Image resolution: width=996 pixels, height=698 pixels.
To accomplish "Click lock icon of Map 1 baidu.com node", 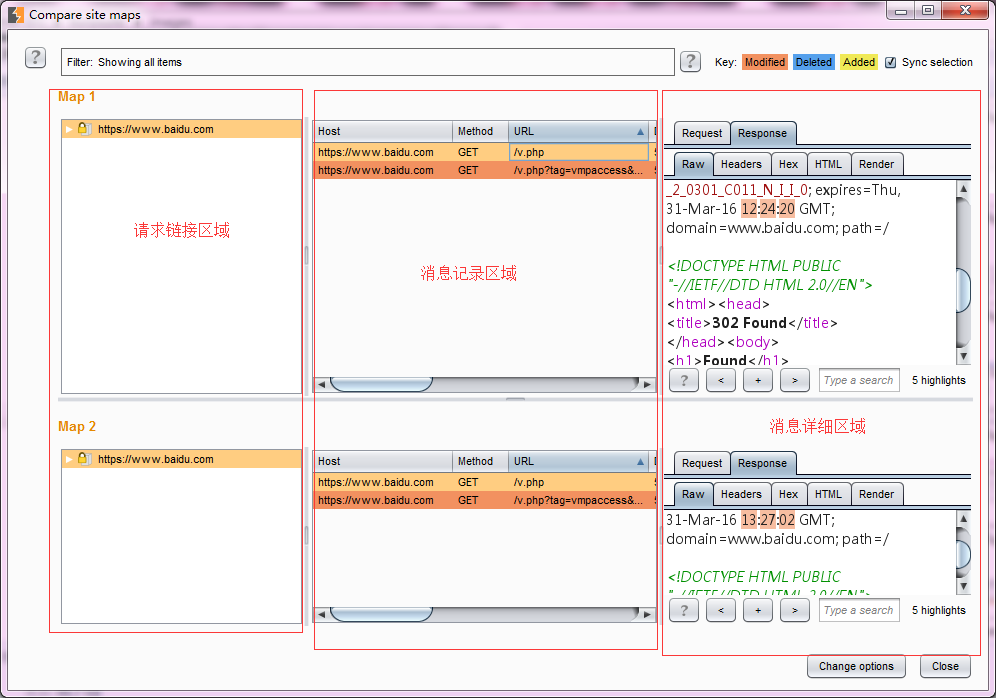I will (x=84, y=128).
